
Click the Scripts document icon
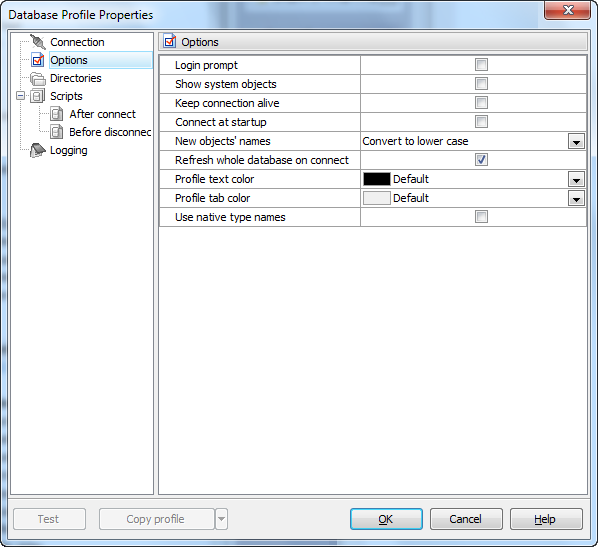click(37, 96)
